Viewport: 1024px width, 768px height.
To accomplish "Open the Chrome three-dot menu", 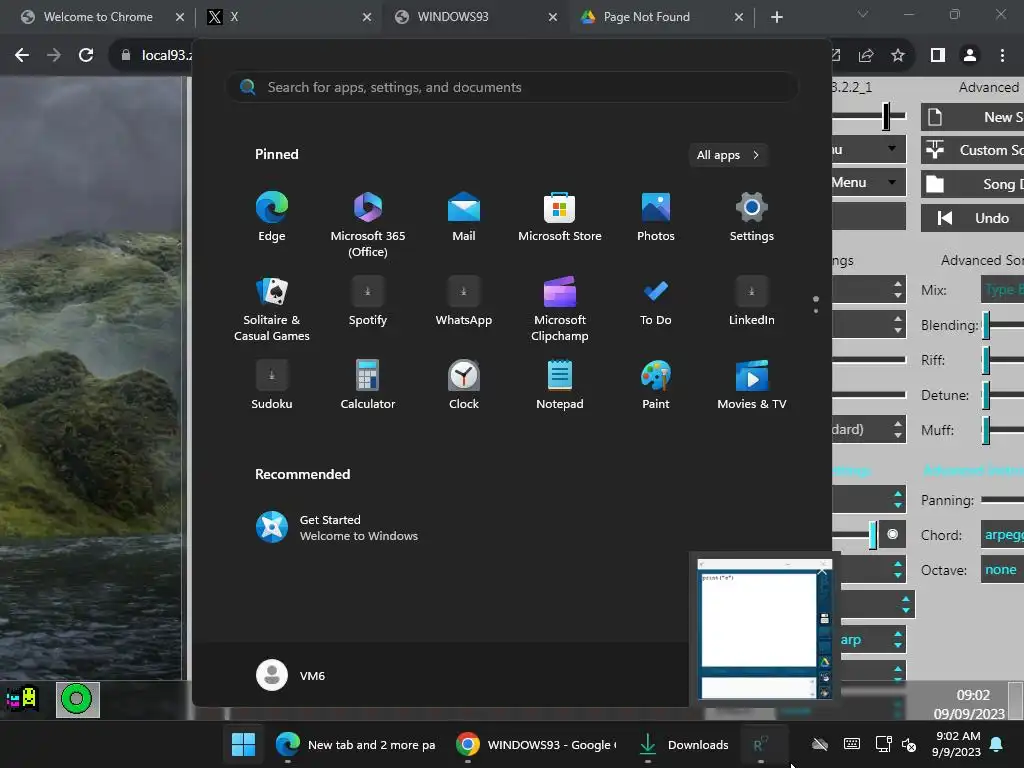I will click(x=1002, y=56).
